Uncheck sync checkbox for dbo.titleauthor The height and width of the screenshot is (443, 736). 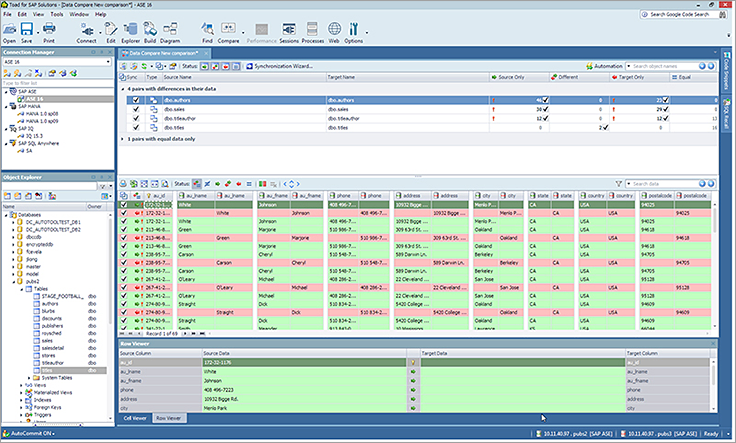click(x=136, y=118)
